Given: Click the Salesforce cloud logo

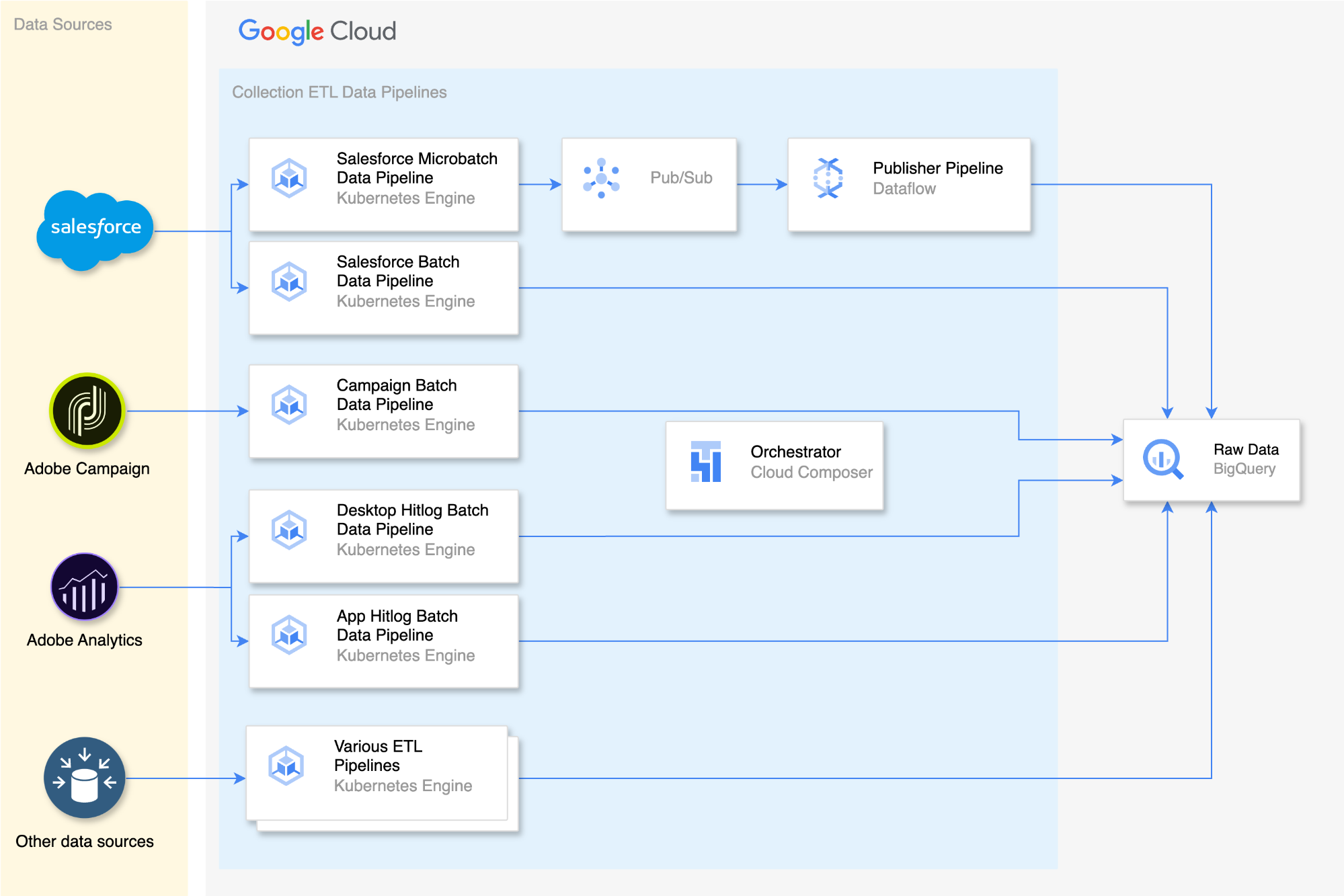Looking at the screenshot, I should [x=95, y=231].
